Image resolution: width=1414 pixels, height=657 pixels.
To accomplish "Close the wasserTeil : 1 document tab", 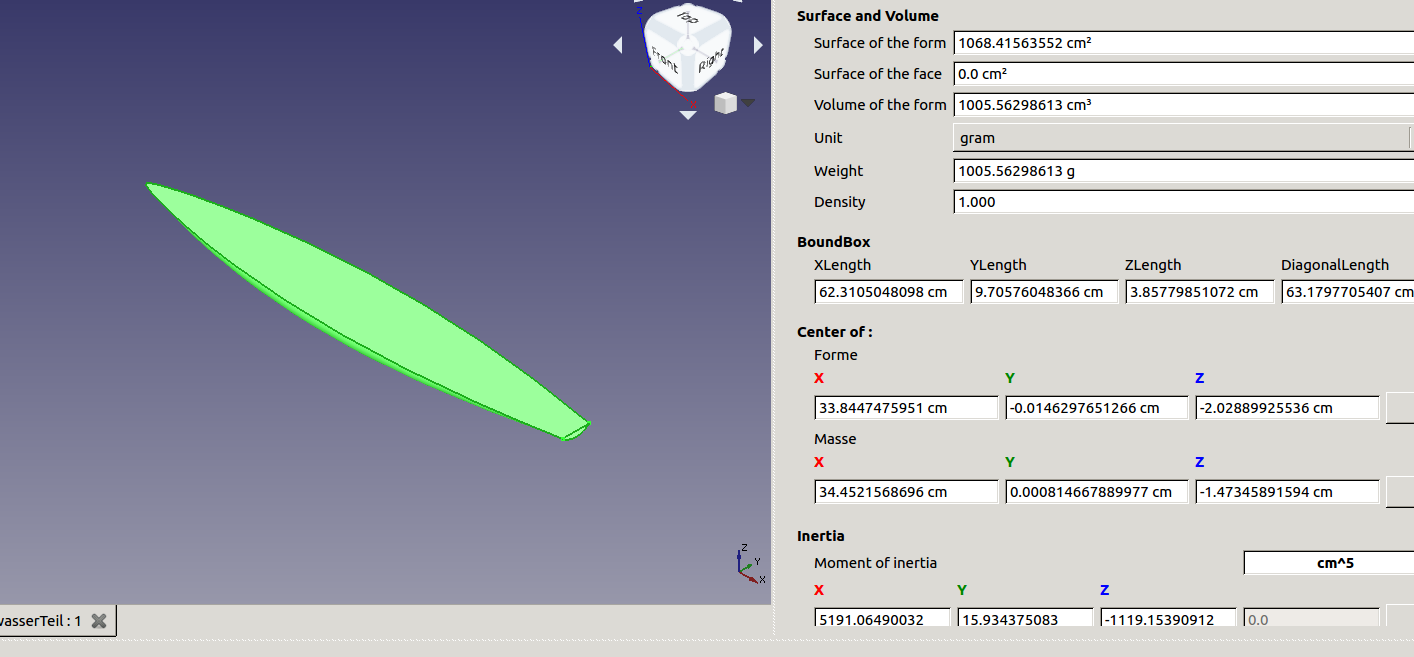I will (98, 621).
